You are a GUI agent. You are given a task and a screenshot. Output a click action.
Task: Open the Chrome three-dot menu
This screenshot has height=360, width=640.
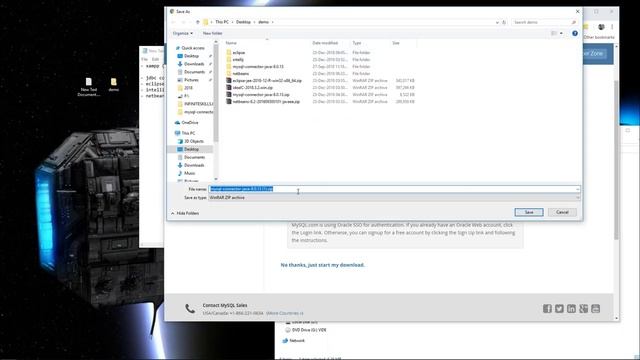click(x=612, y=27)
